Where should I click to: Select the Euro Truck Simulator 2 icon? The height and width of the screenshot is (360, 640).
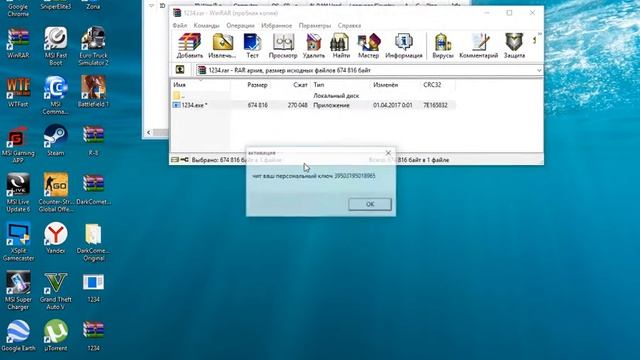[x=93, y=46]
